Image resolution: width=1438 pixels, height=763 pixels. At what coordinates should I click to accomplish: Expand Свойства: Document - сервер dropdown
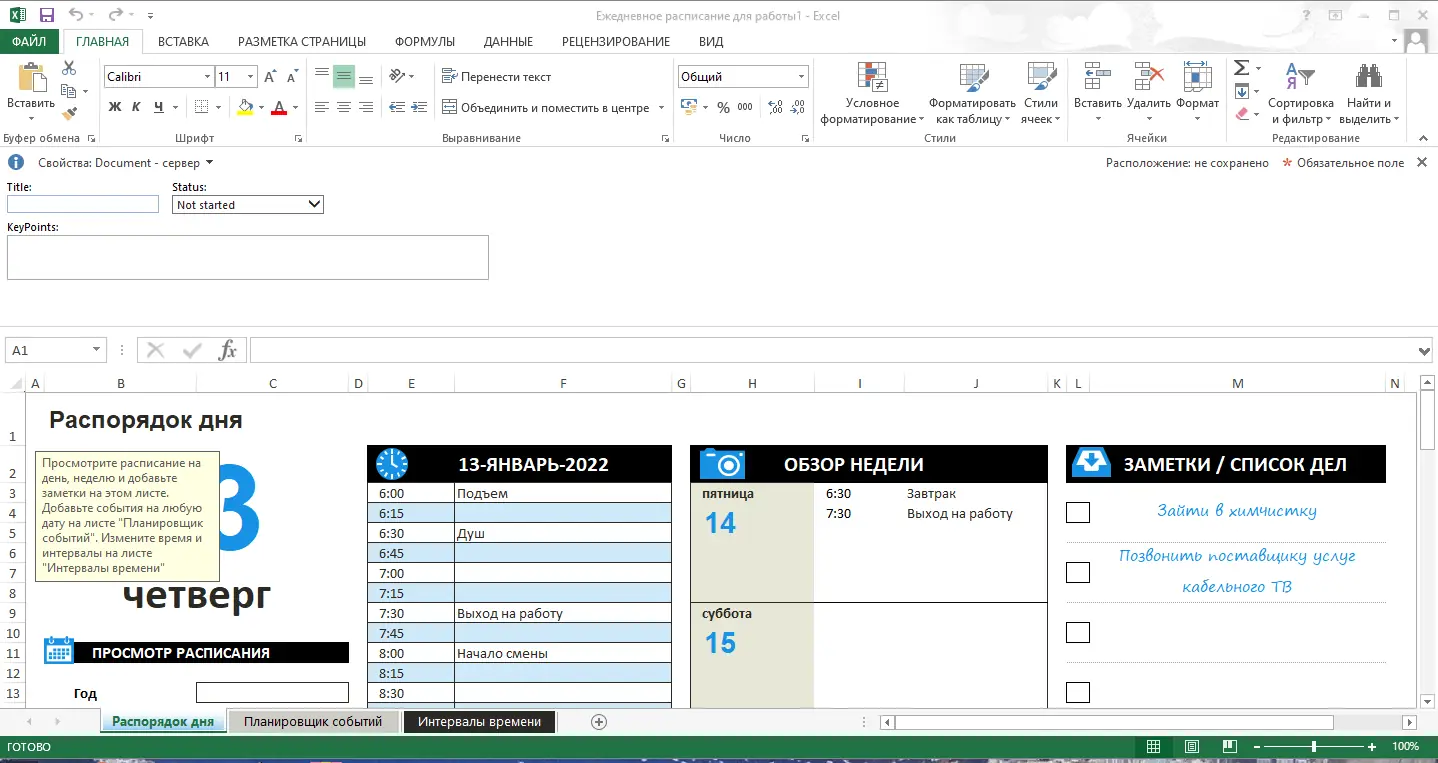coord(209,163)
